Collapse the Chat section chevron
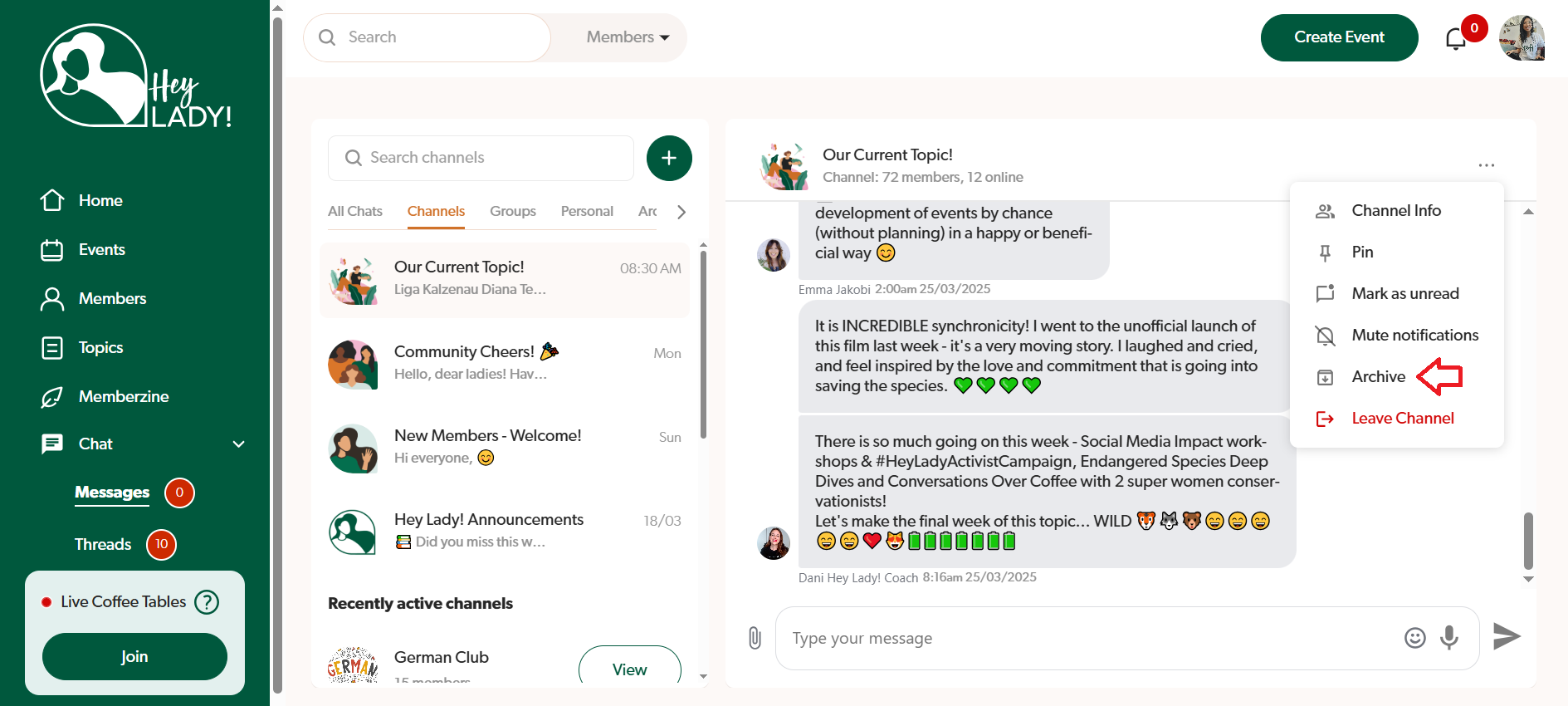1568x706 pixels. coord(239,444)
